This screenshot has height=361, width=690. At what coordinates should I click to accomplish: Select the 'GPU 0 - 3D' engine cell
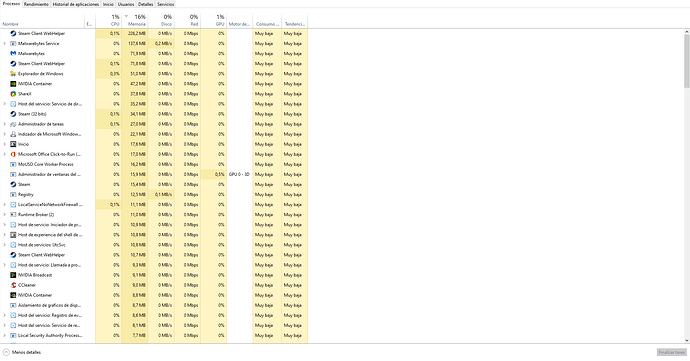239,174
